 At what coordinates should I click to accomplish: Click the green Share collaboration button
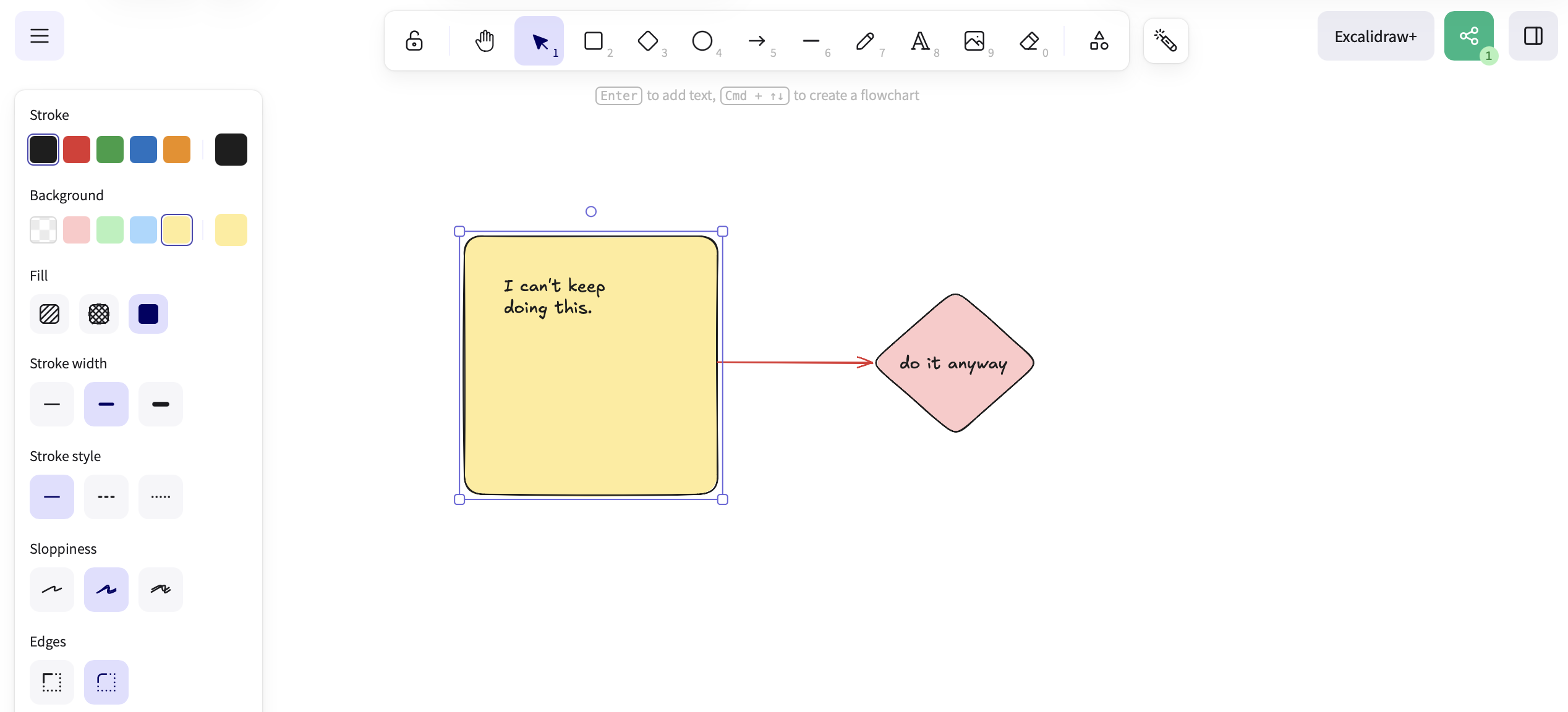(x=1469, y=36)
